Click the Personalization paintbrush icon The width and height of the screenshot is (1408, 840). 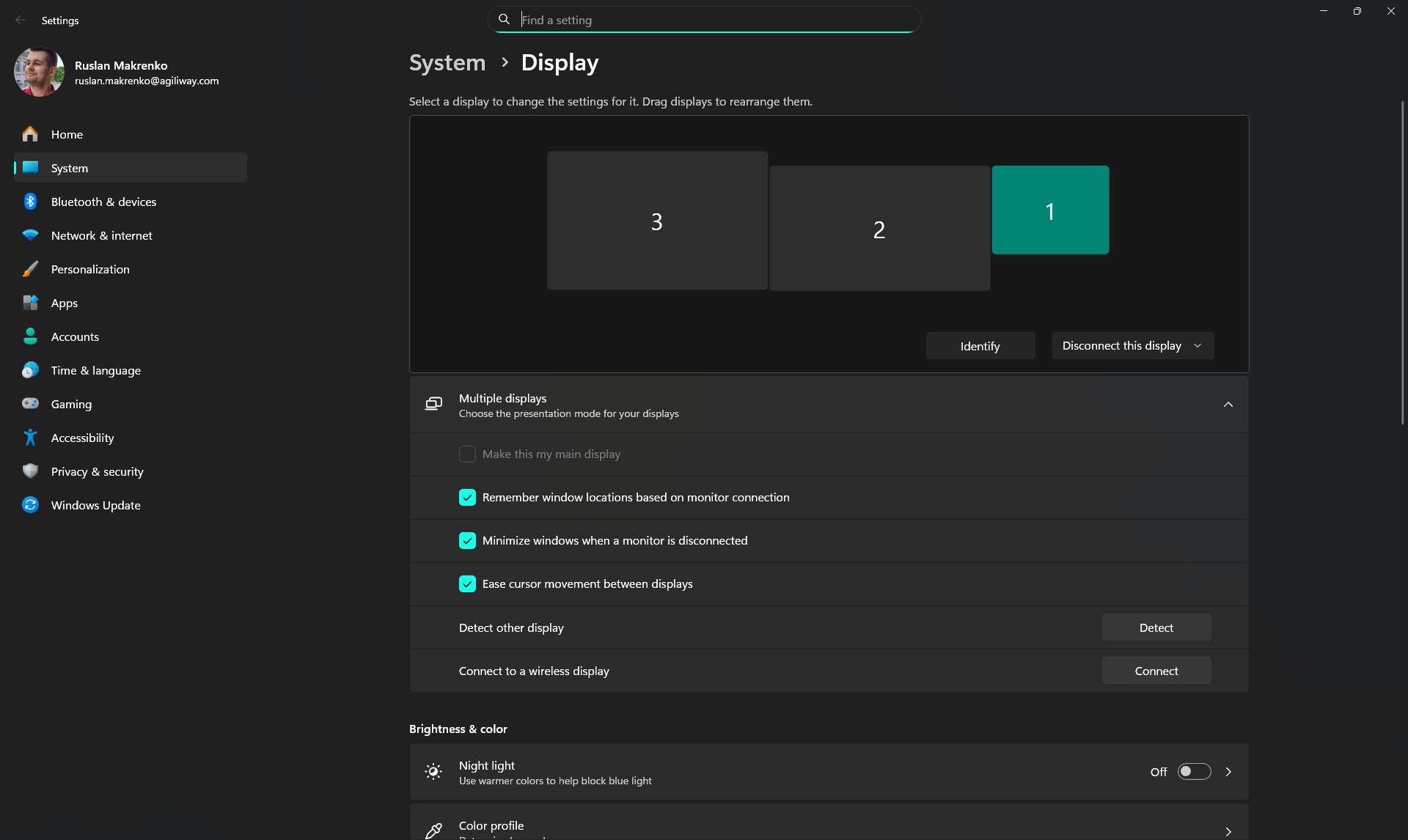point(30,269)
